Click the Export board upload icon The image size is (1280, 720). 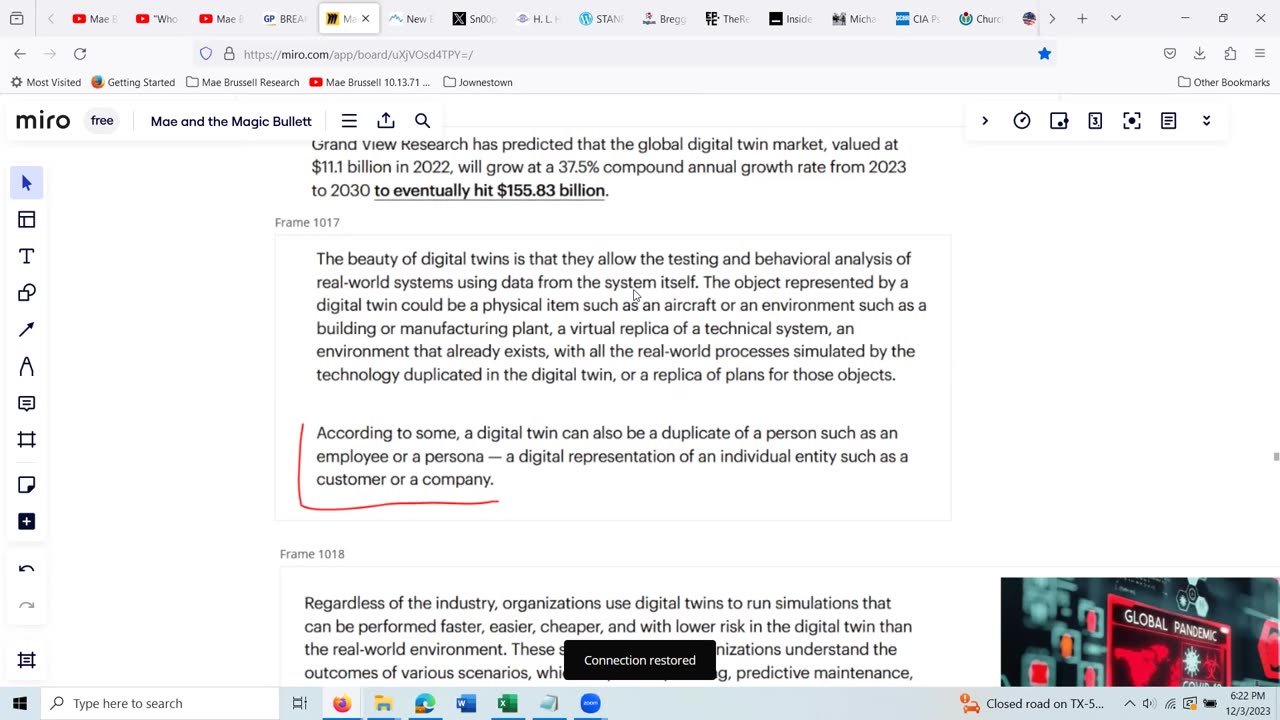pos(386,121)
